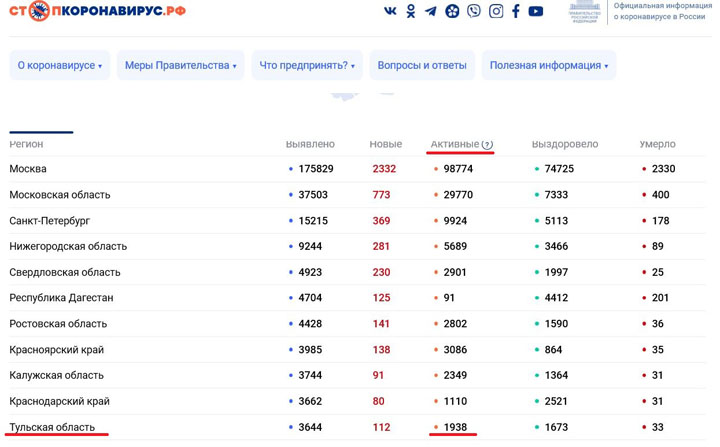Screen dimensions: 720x447
Task: Sort table by the Новые column
Action: coord(385,145)
